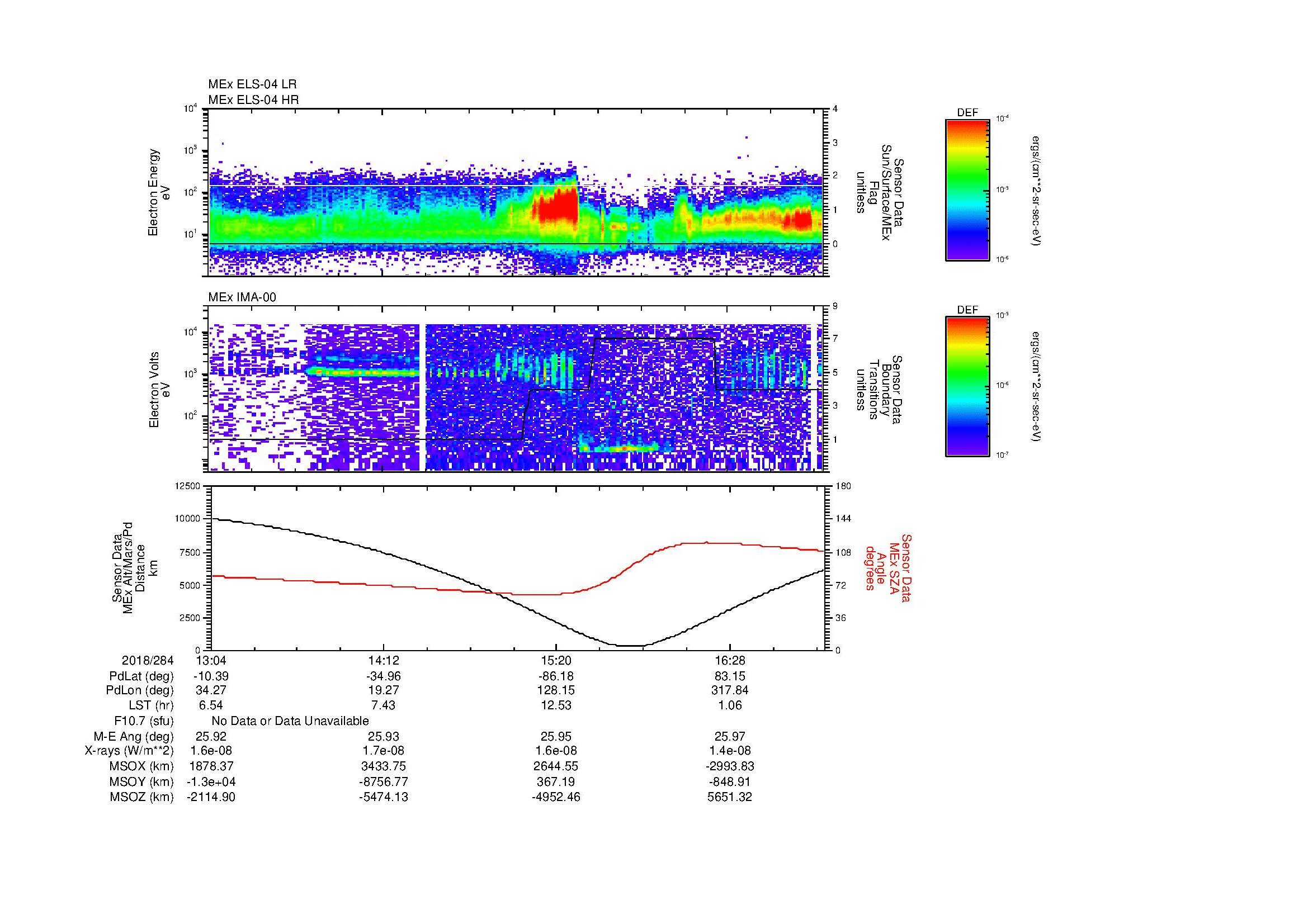Click the date label '2018/284'

148,661
